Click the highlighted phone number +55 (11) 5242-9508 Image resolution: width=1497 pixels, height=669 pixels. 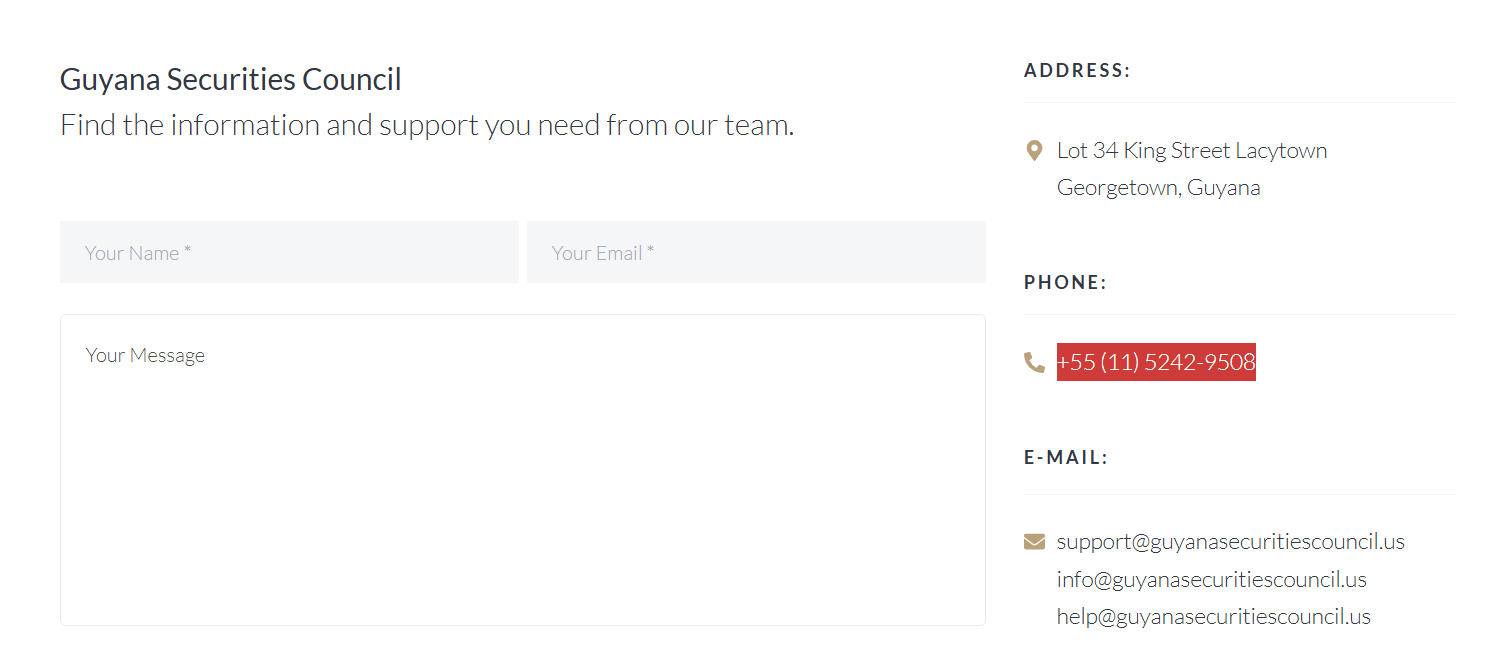point(1156,362)
